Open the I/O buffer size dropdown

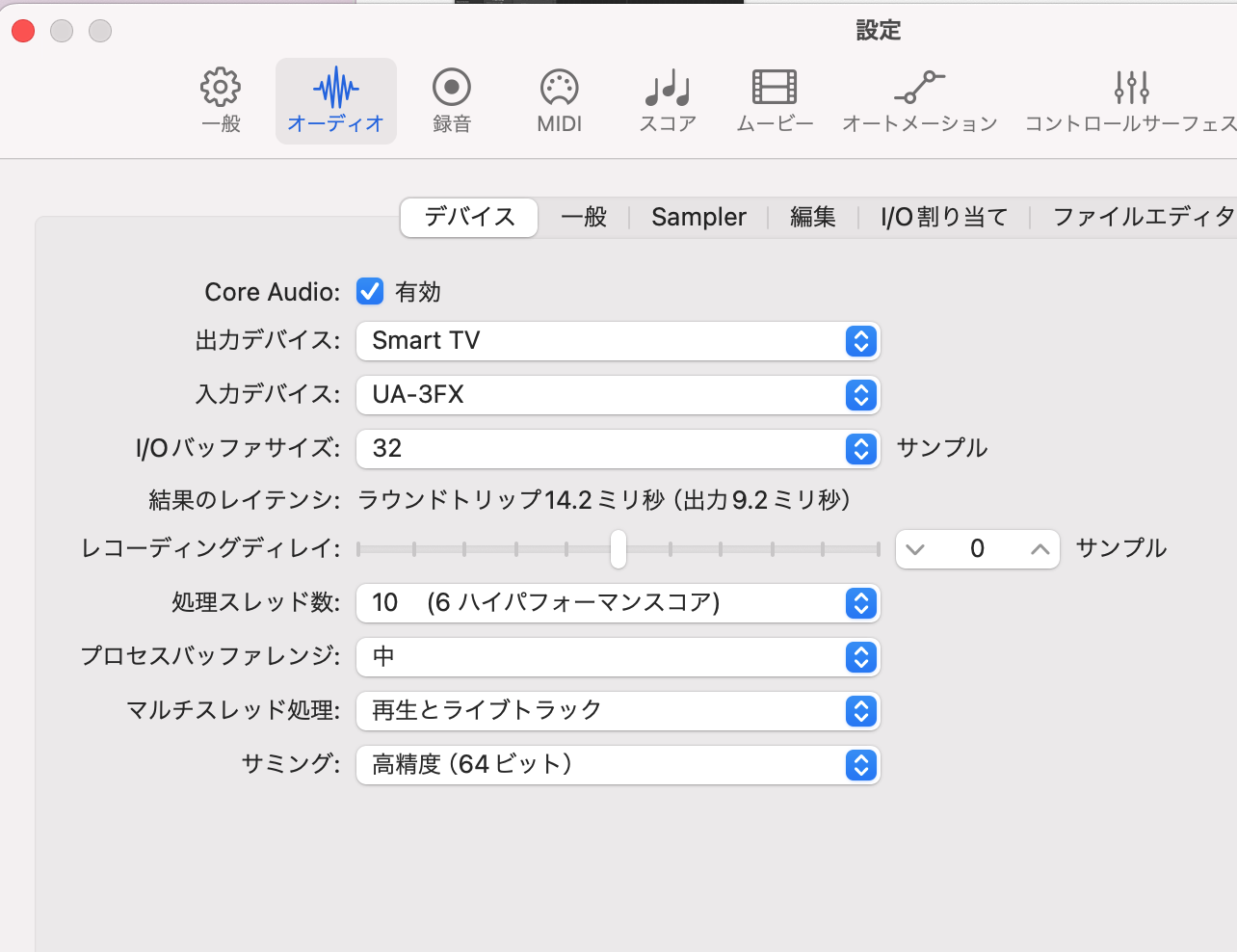coord(618,449)
